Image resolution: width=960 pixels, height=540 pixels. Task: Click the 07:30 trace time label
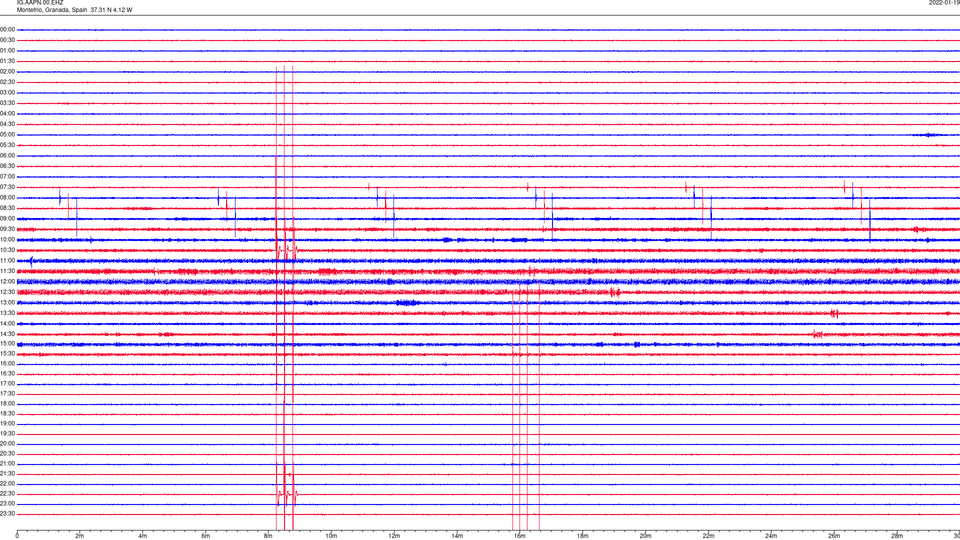pyautogui.click(x=8, y=187)
